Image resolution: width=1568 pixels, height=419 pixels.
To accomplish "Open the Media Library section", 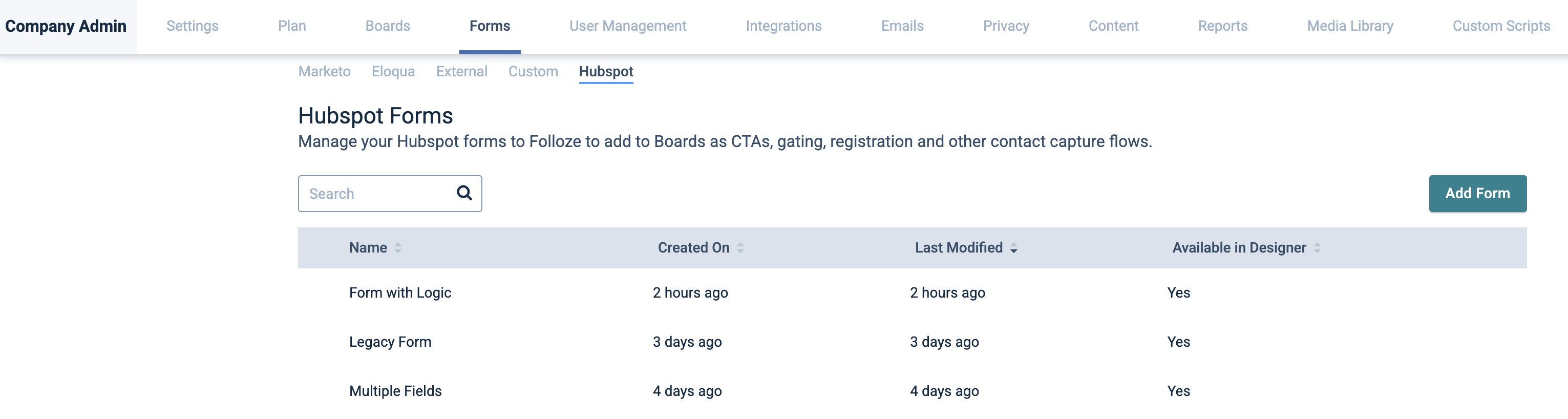I will pos(1349,26).
